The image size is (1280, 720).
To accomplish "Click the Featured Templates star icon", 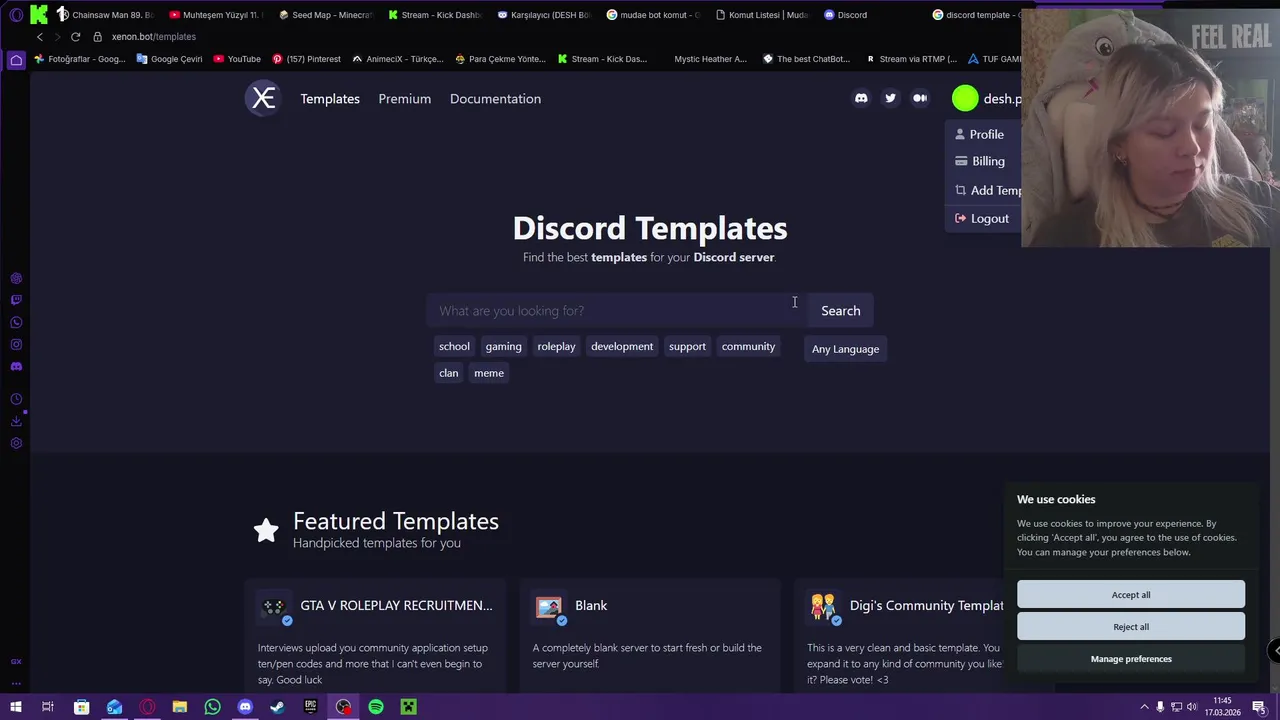I will pos(265,530).
